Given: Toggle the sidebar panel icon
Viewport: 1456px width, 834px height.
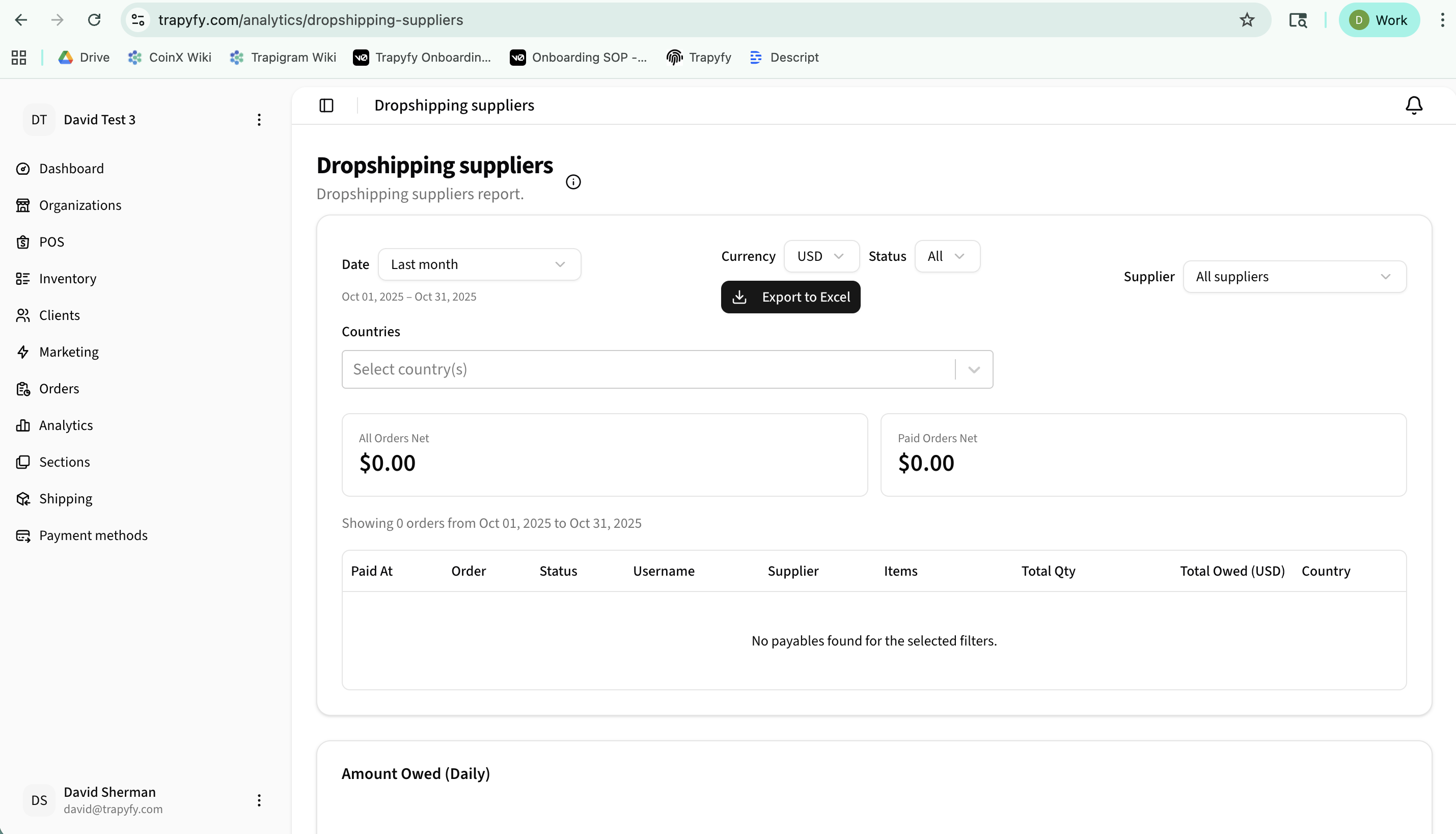Looking at the screenshot, I should (326, 105).
